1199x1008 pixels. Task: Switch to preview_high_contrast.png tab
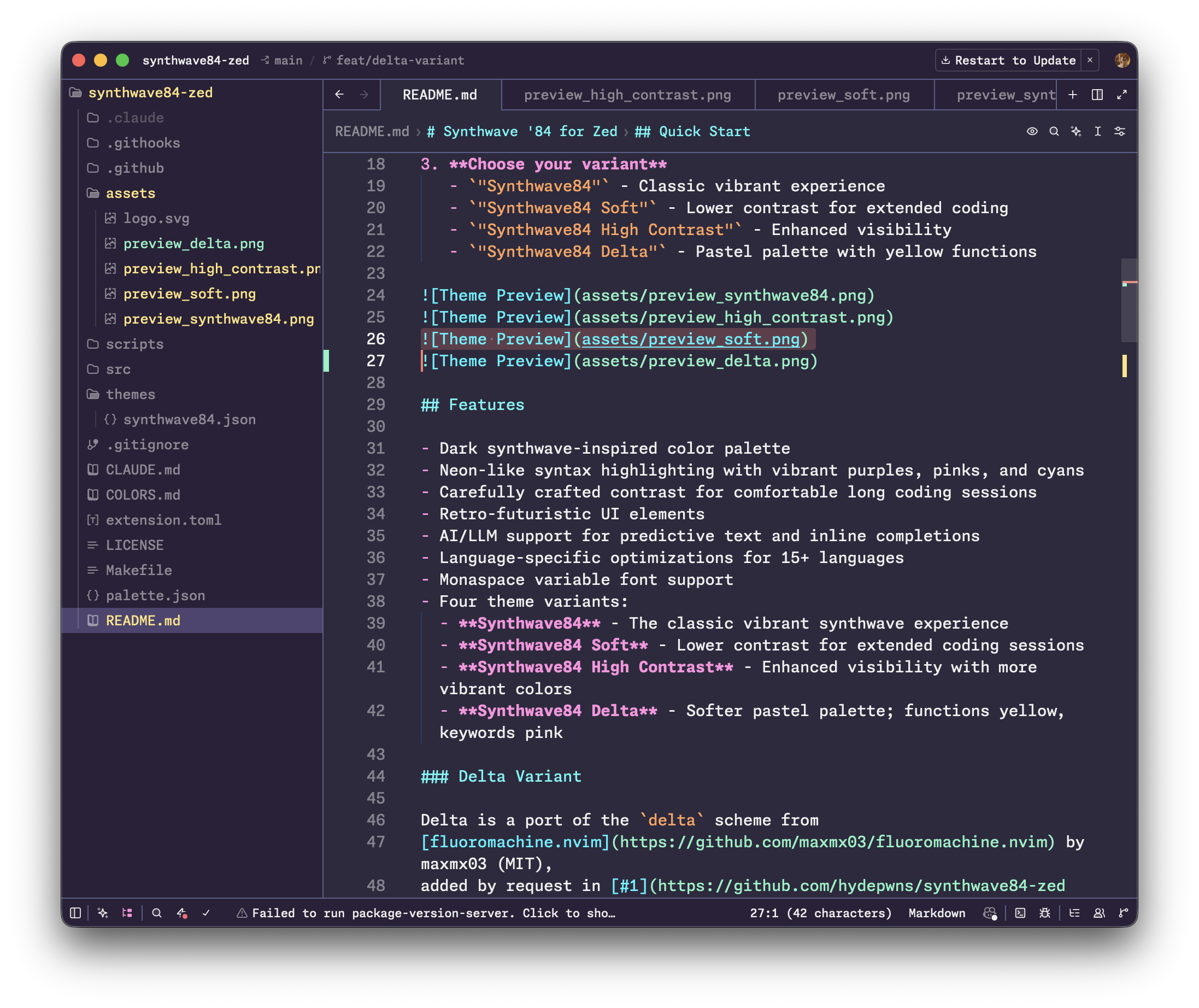[x=627, y=95]
